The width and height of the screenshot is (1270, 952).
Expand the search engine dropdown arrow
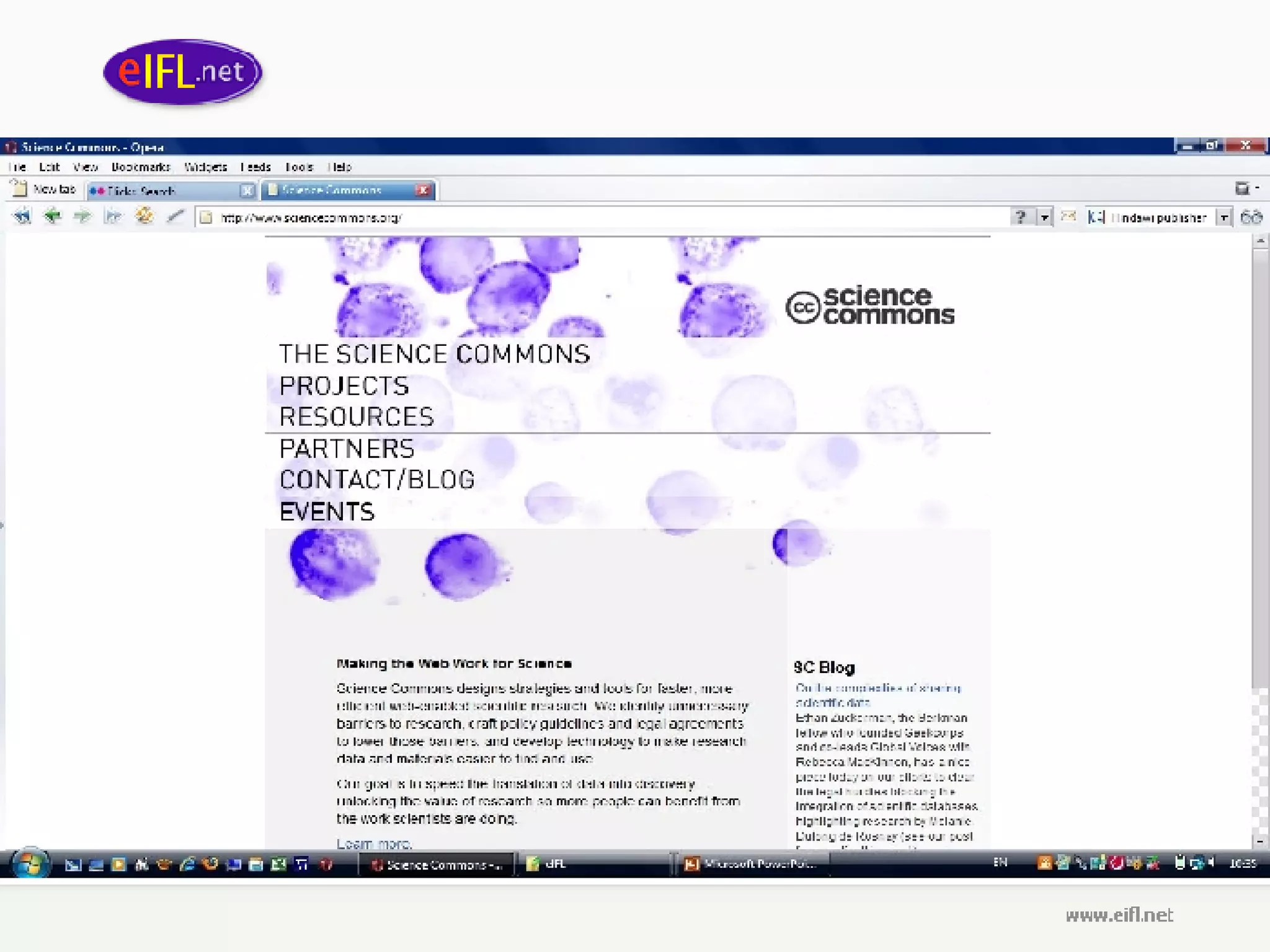pyautogui.click(x=1223, y=218)
